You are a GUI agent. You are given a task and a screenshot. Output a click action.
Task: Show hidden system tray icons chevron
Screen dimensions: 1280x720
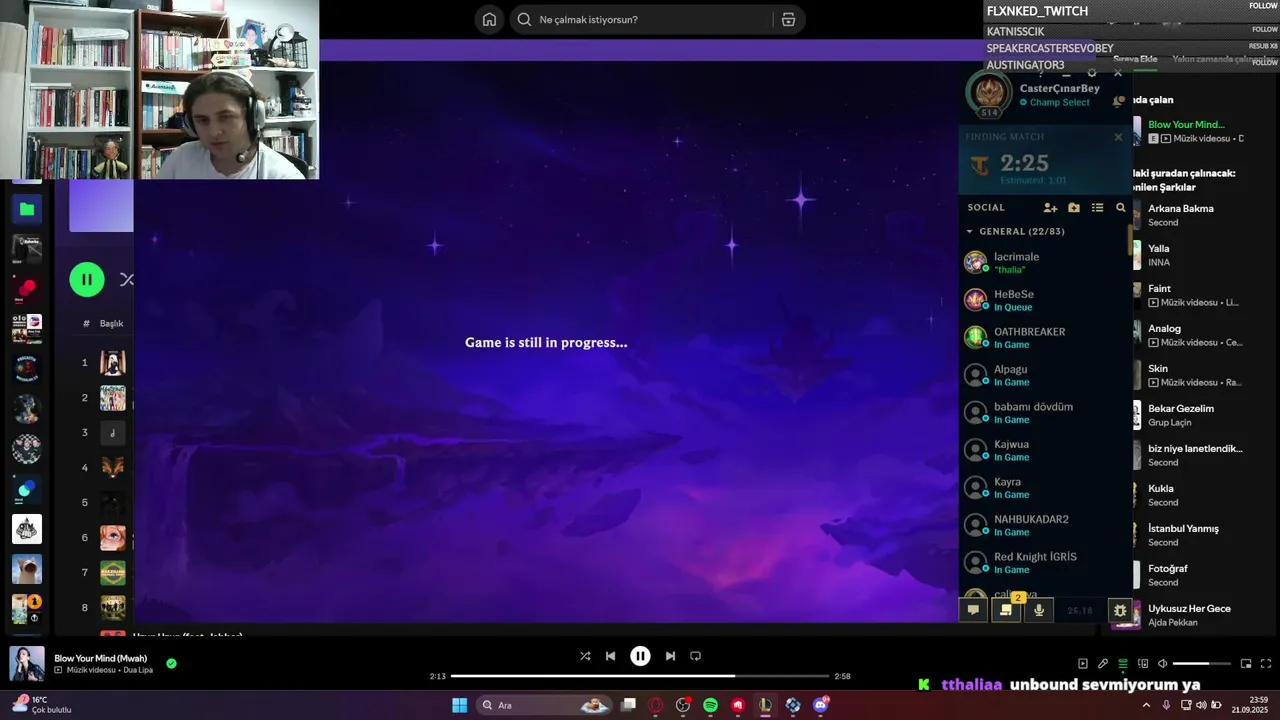point(1146,705)
